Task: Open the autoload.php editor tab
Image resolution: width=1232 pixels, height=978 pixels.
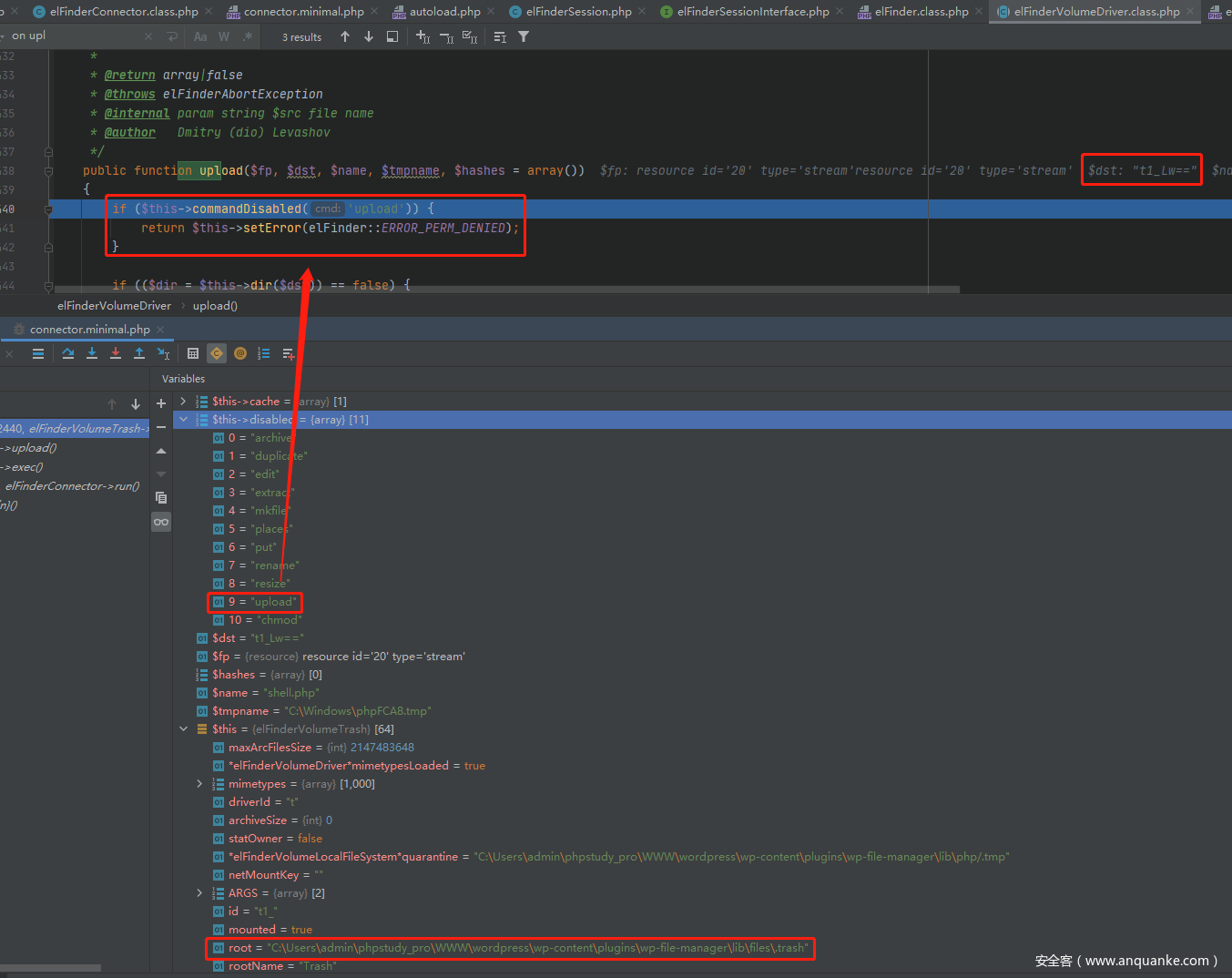Action: [444, 12]
